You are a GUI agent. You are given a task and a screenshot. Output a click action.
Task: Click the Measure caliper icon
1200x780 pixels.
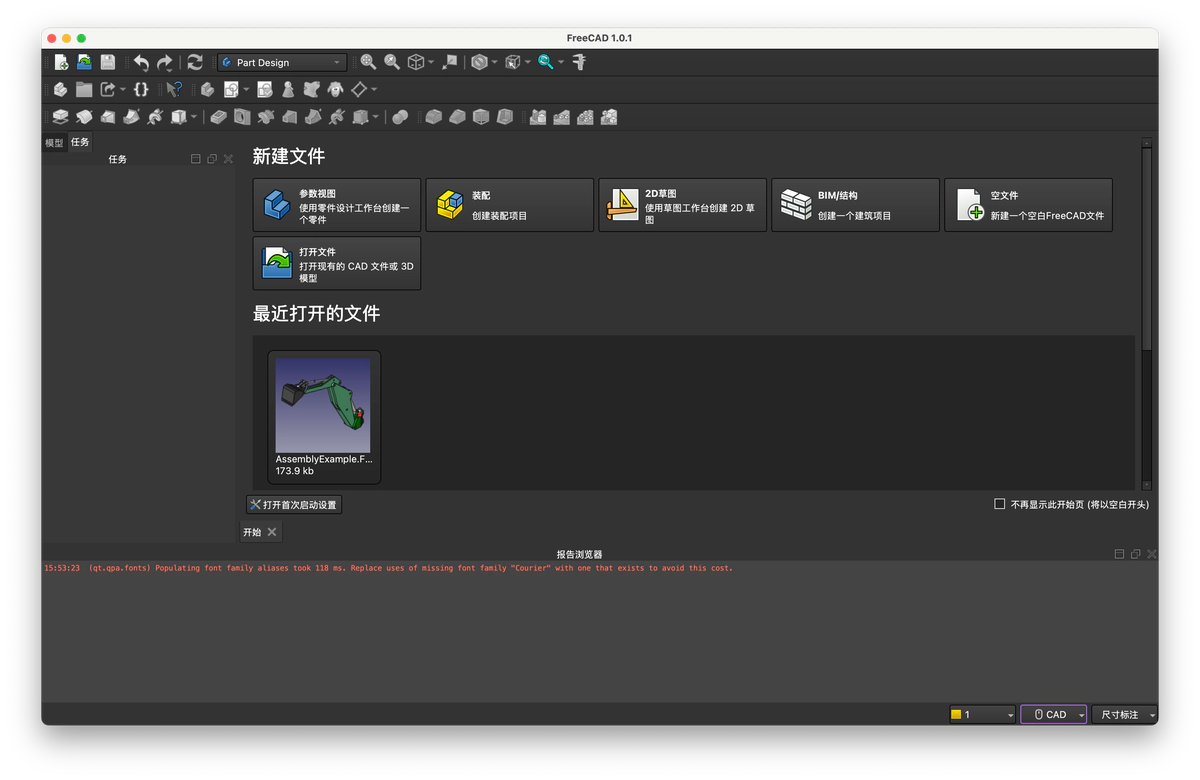(579, 62)
